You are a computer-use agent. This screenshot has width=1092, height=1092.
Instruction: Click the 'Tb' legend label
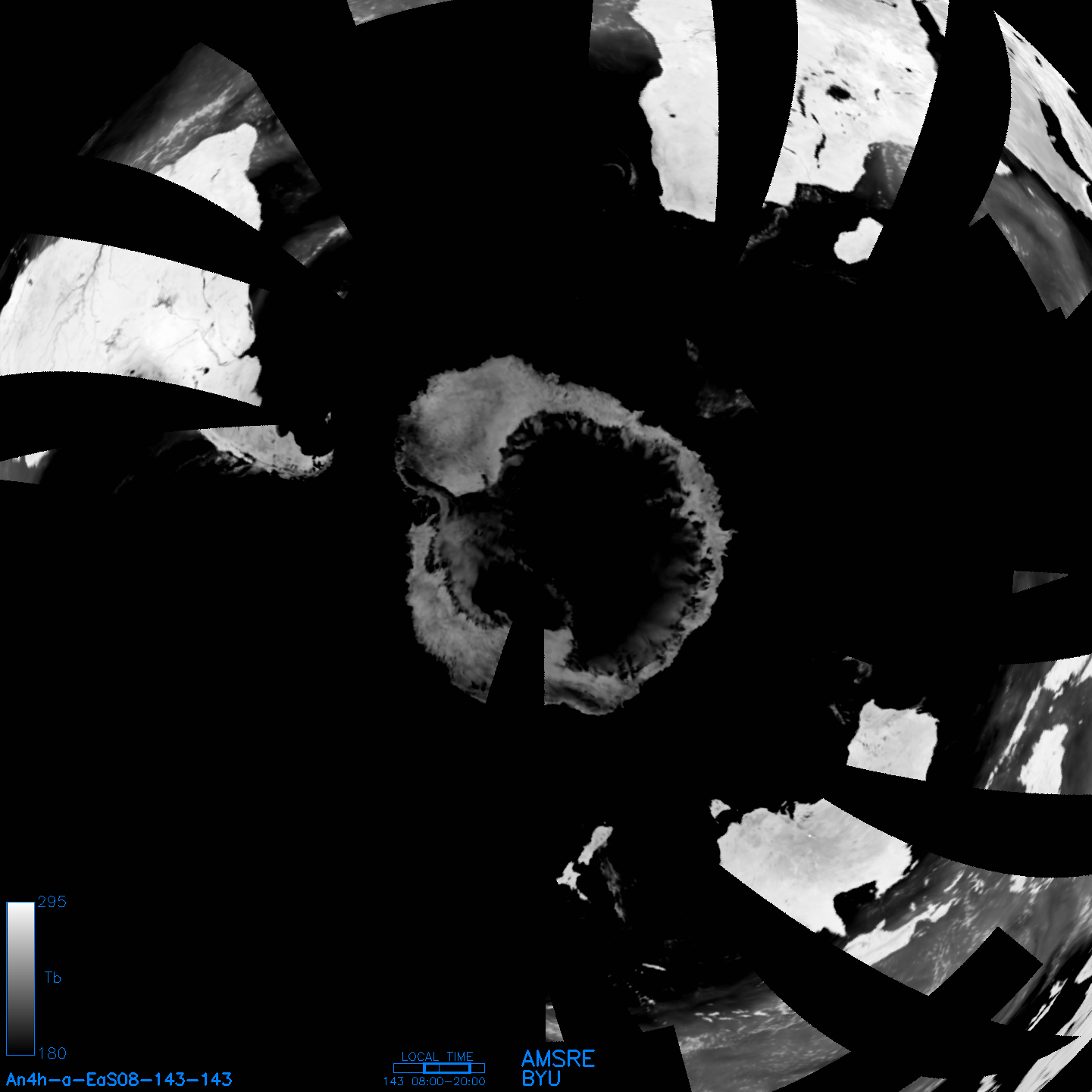coord(52,978)
